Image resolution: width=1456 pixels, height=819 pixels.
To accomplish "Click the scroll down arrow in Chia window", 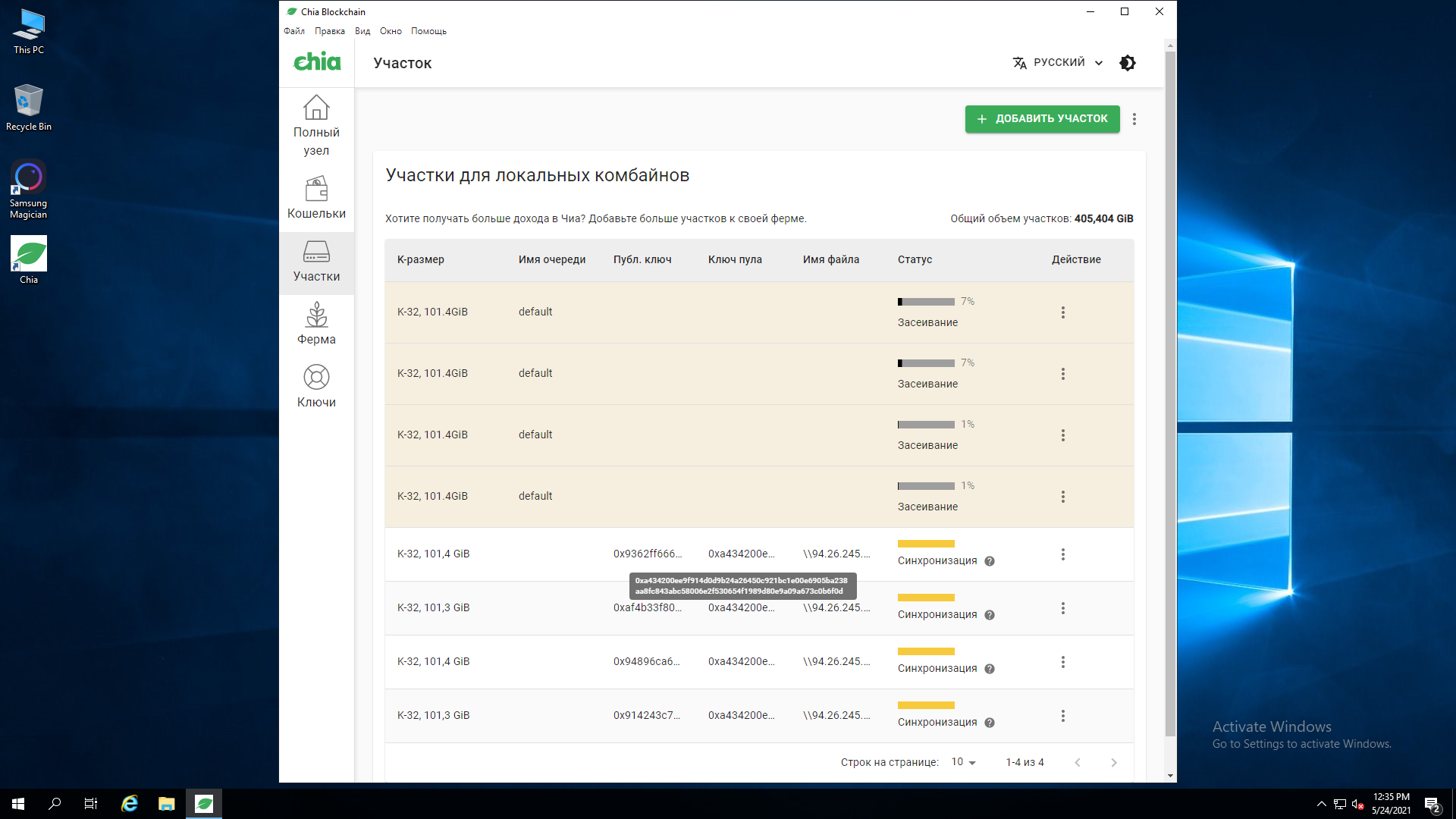I will point(1170,776).
